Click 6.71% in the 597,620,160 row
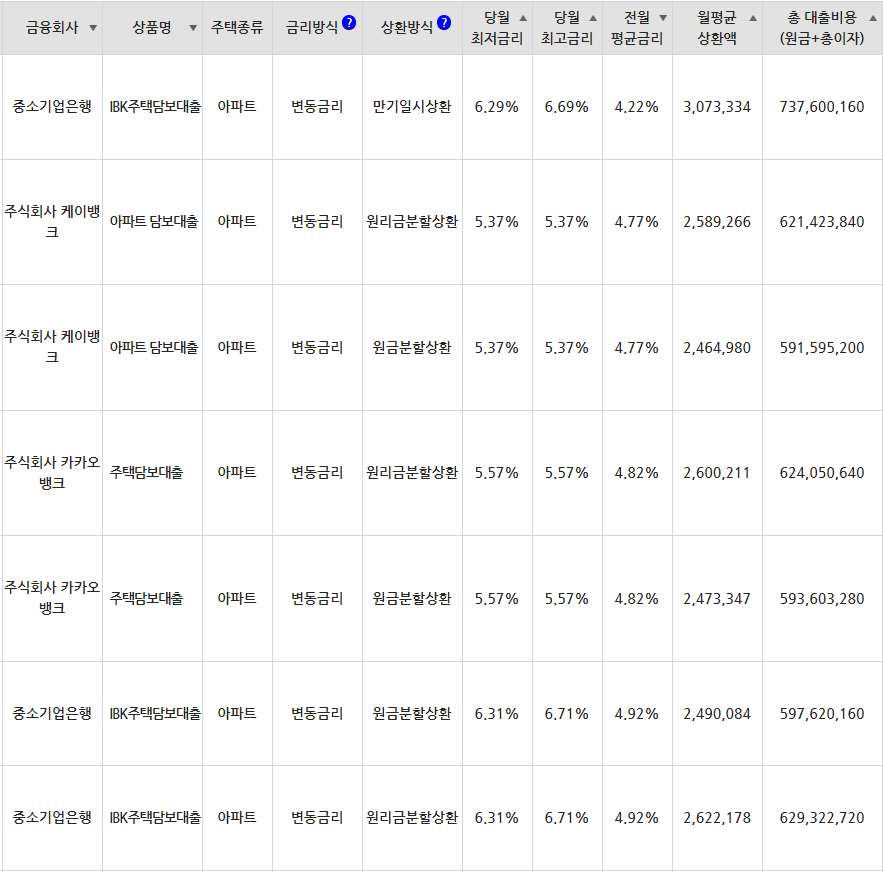883x872 pixels. tap(566, 714)
